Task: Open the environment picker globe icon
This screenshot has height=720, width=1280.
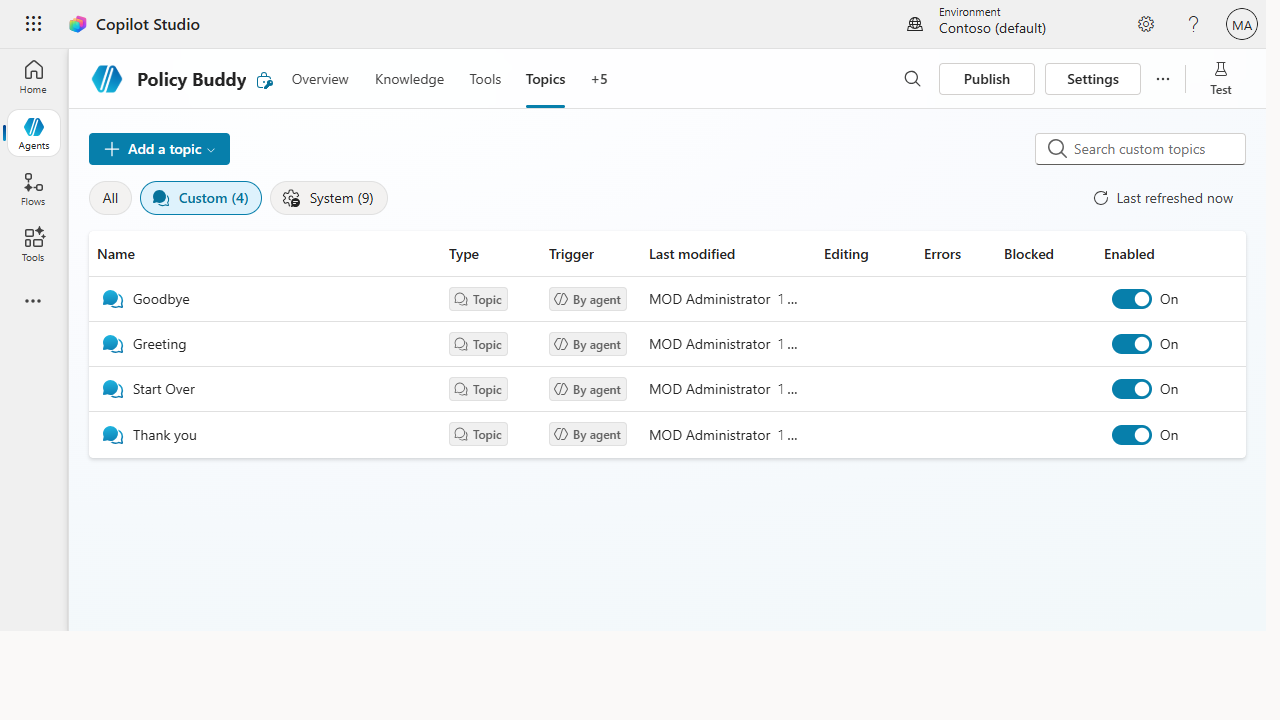Action: [x=915, y=24]
